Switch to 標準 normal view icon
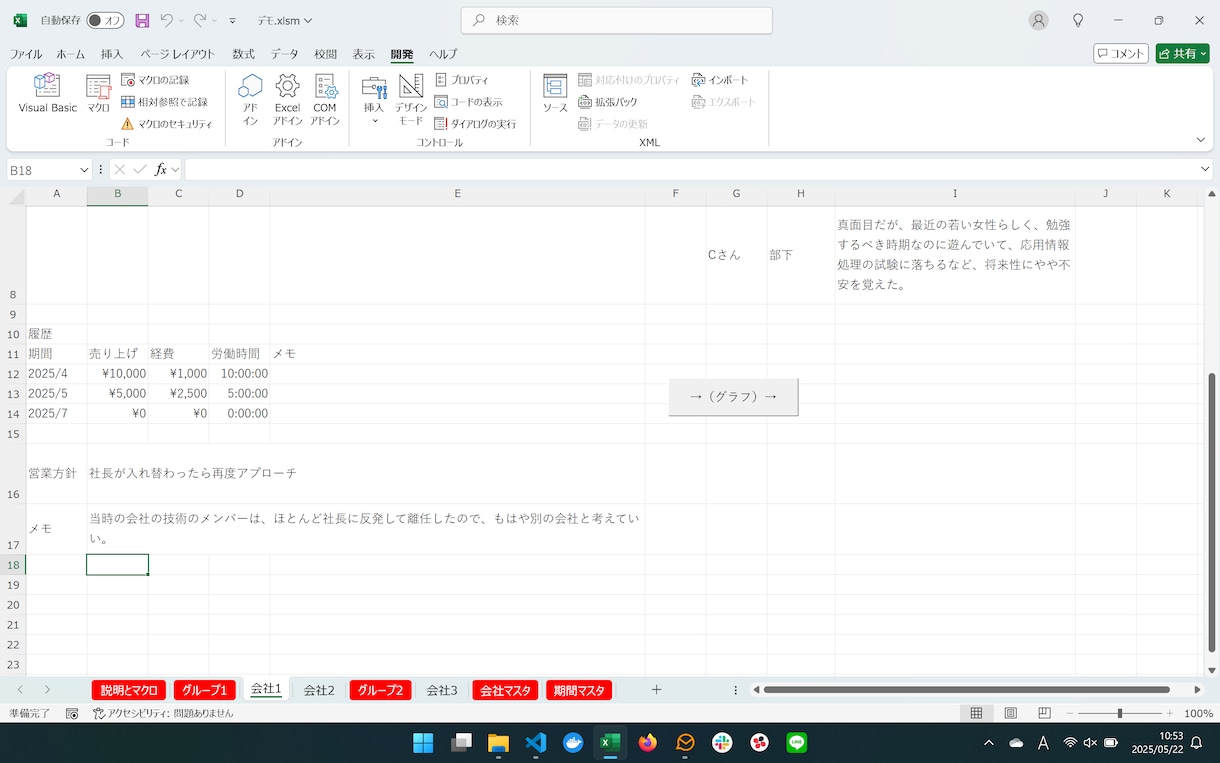 tap(976, 713)
